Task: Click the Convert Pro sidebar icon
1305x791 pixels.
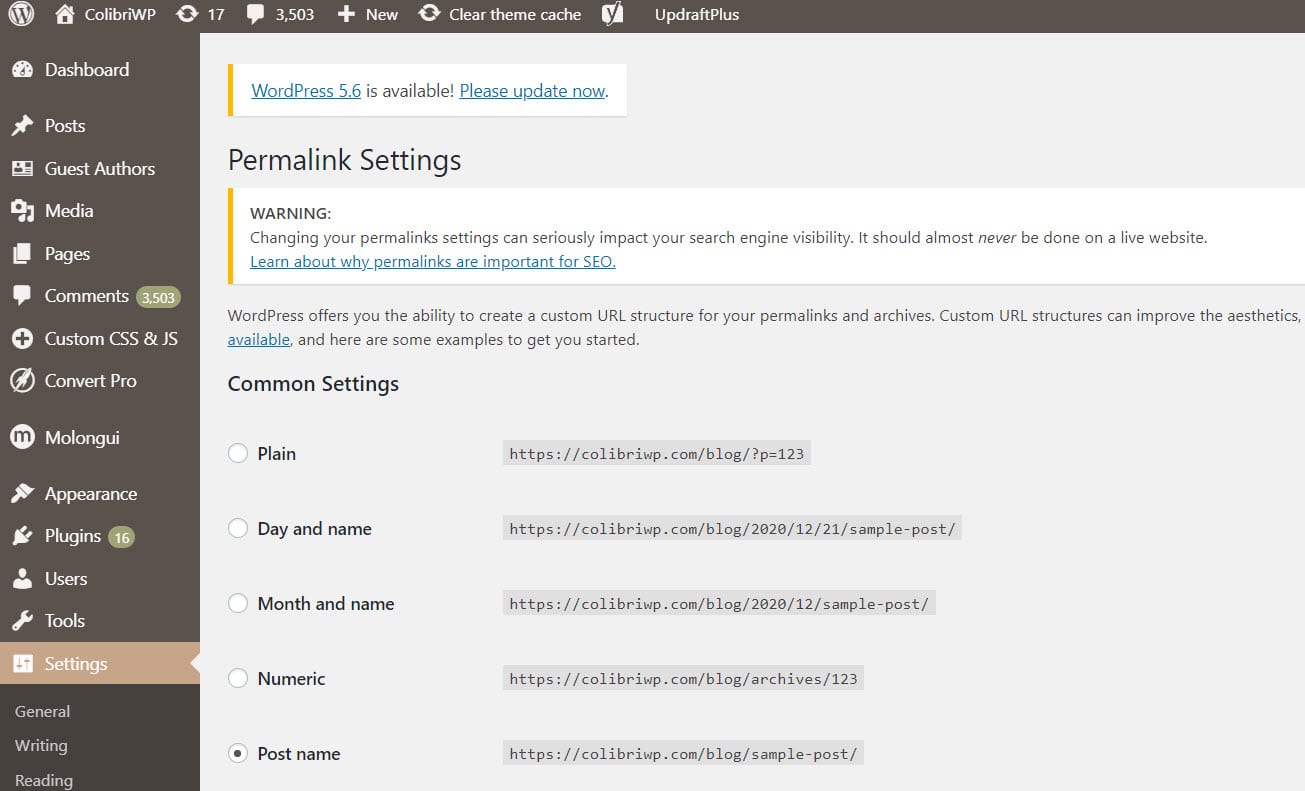Action: coord(22,381)
